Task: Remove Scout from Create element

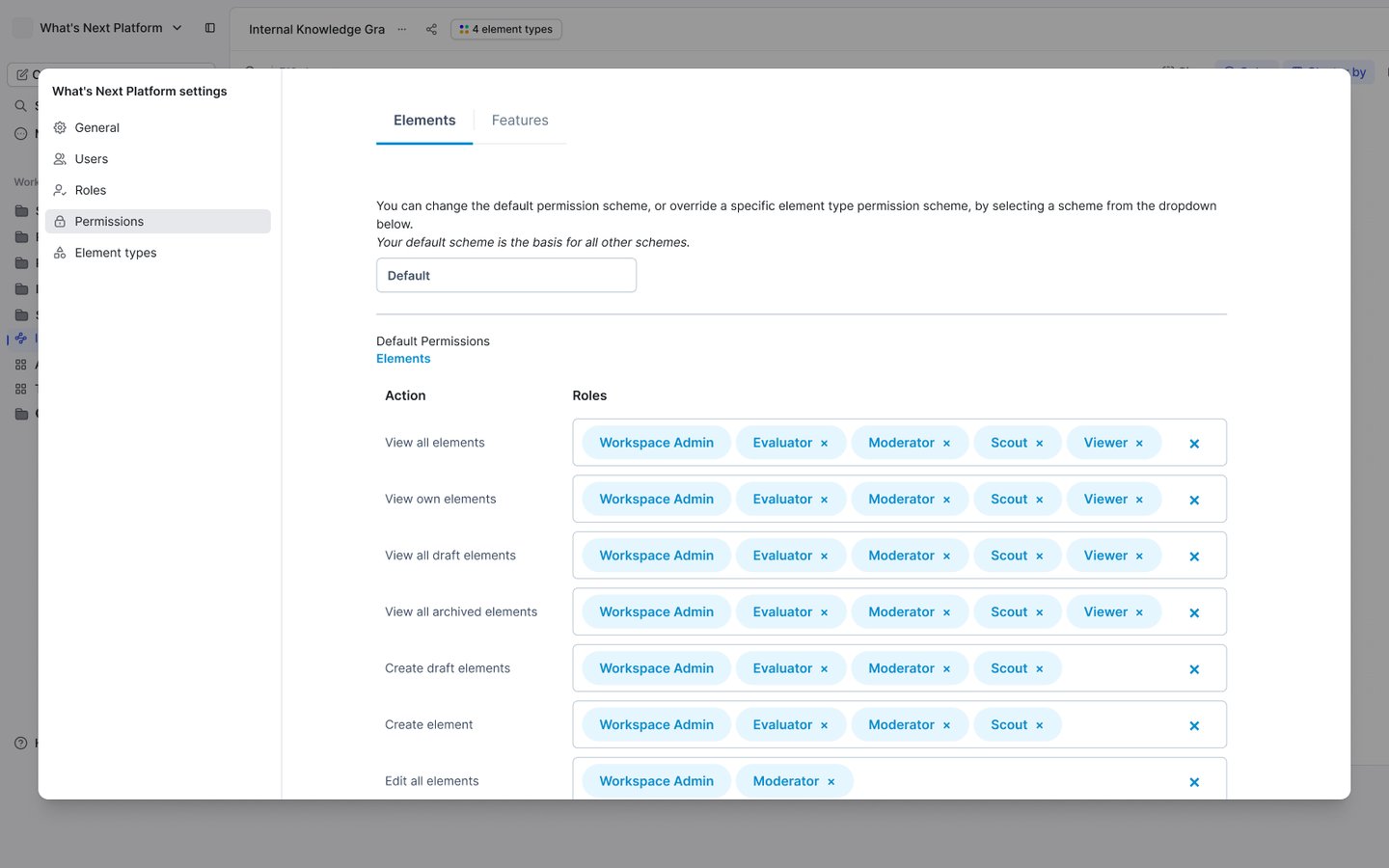Action: 1040,725
